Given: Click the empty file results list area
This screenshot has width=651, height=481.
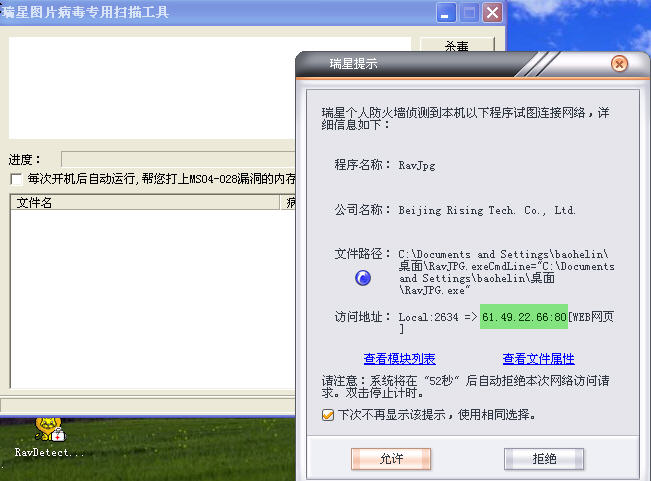Looking at the screenshot, I should coord(152,299).
